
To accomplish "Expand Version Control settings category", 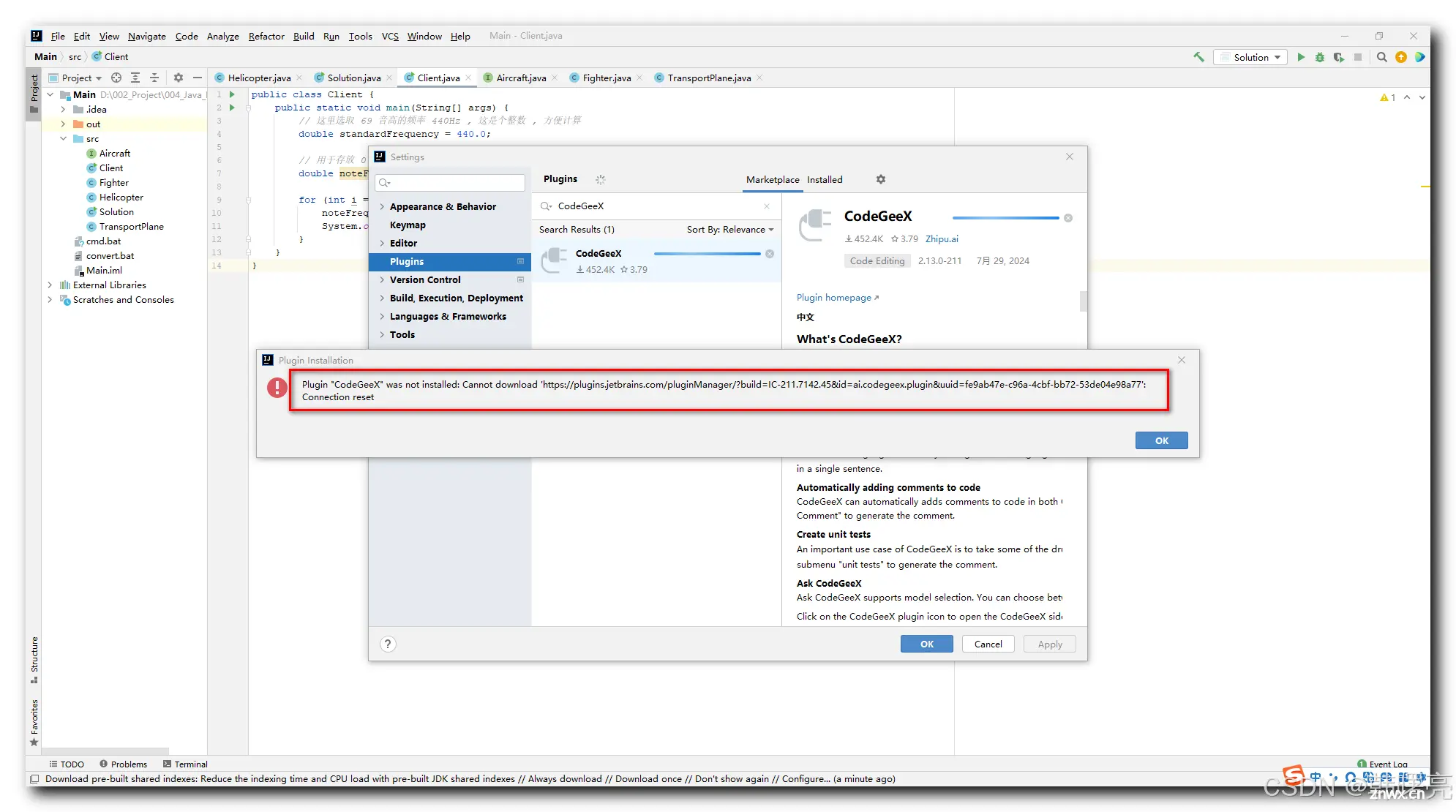I will point(382,280).
